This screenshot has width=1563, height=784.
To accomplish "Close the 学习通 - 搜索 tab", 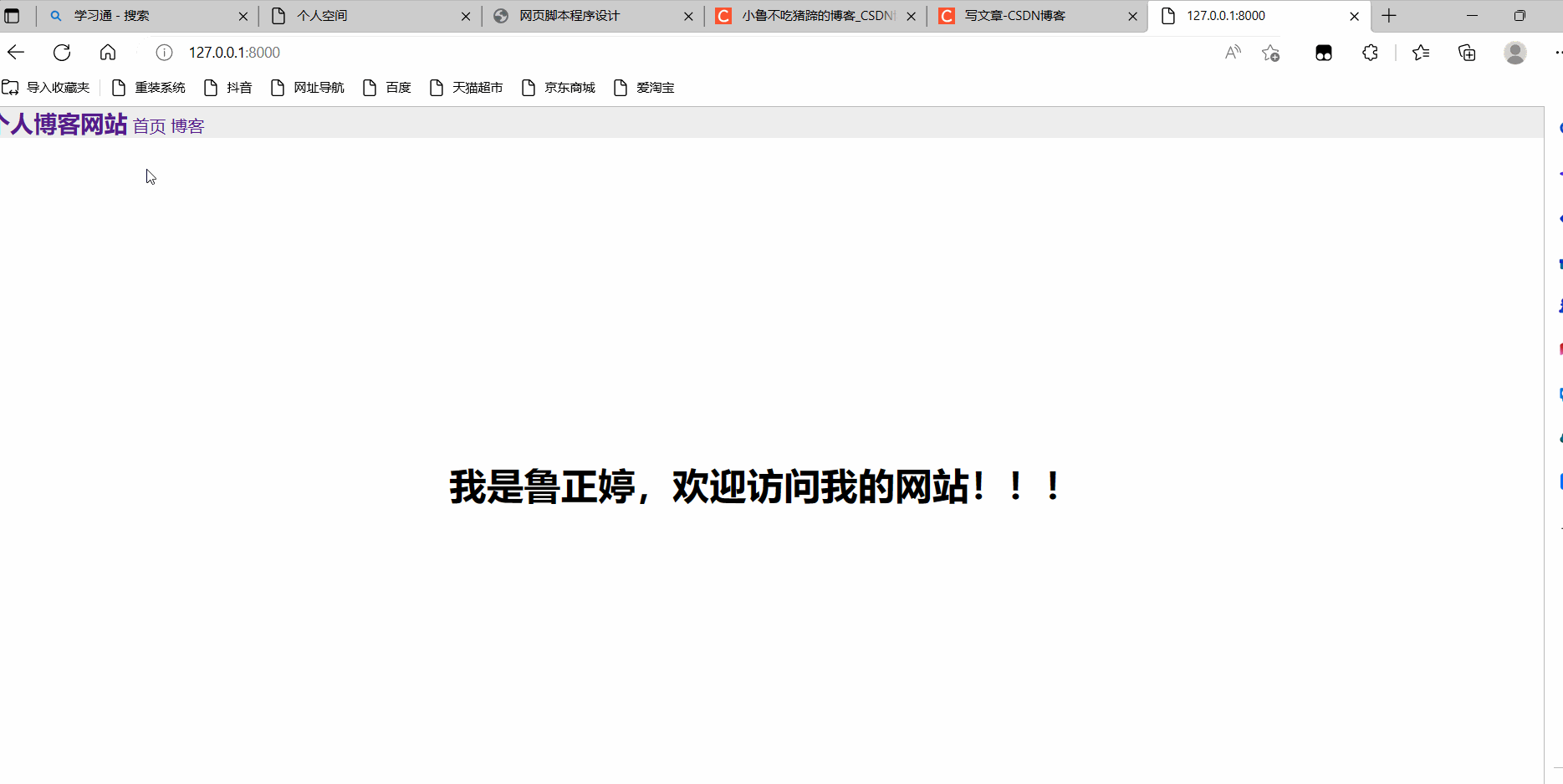I will pyautogui.click(x=243, y=16).
